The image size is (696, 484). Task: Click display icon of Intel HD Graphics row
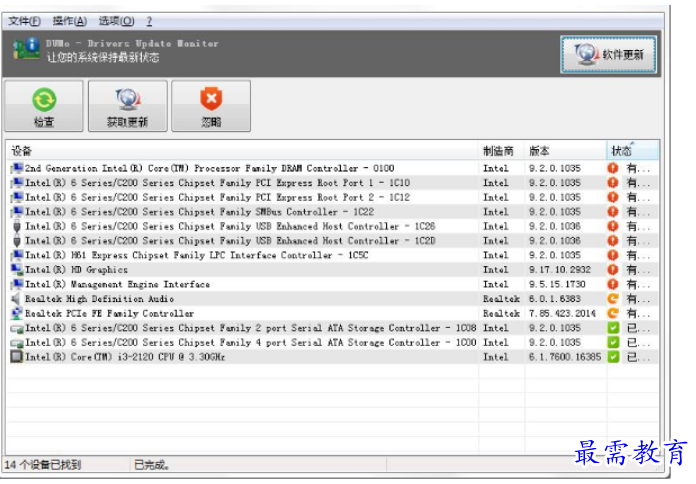[x=17, y=270]
